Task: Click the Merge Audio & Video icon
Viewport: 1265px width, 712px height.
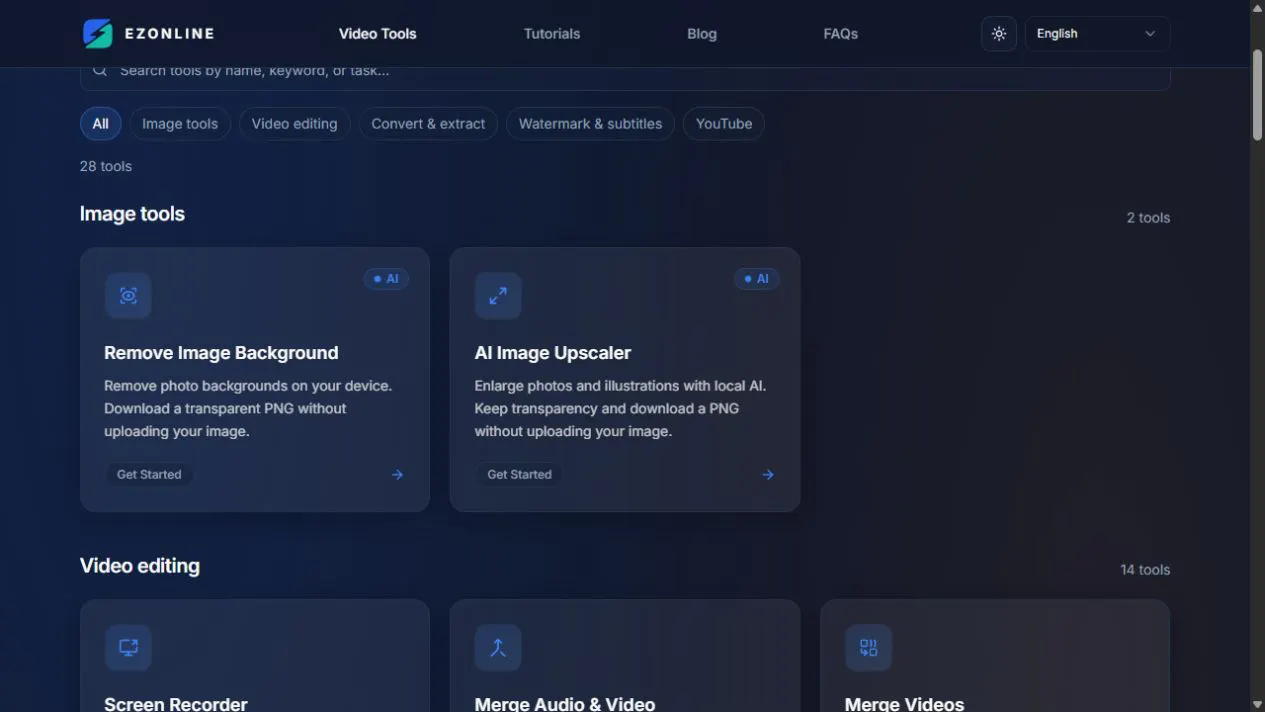Action: click(498, 648)
